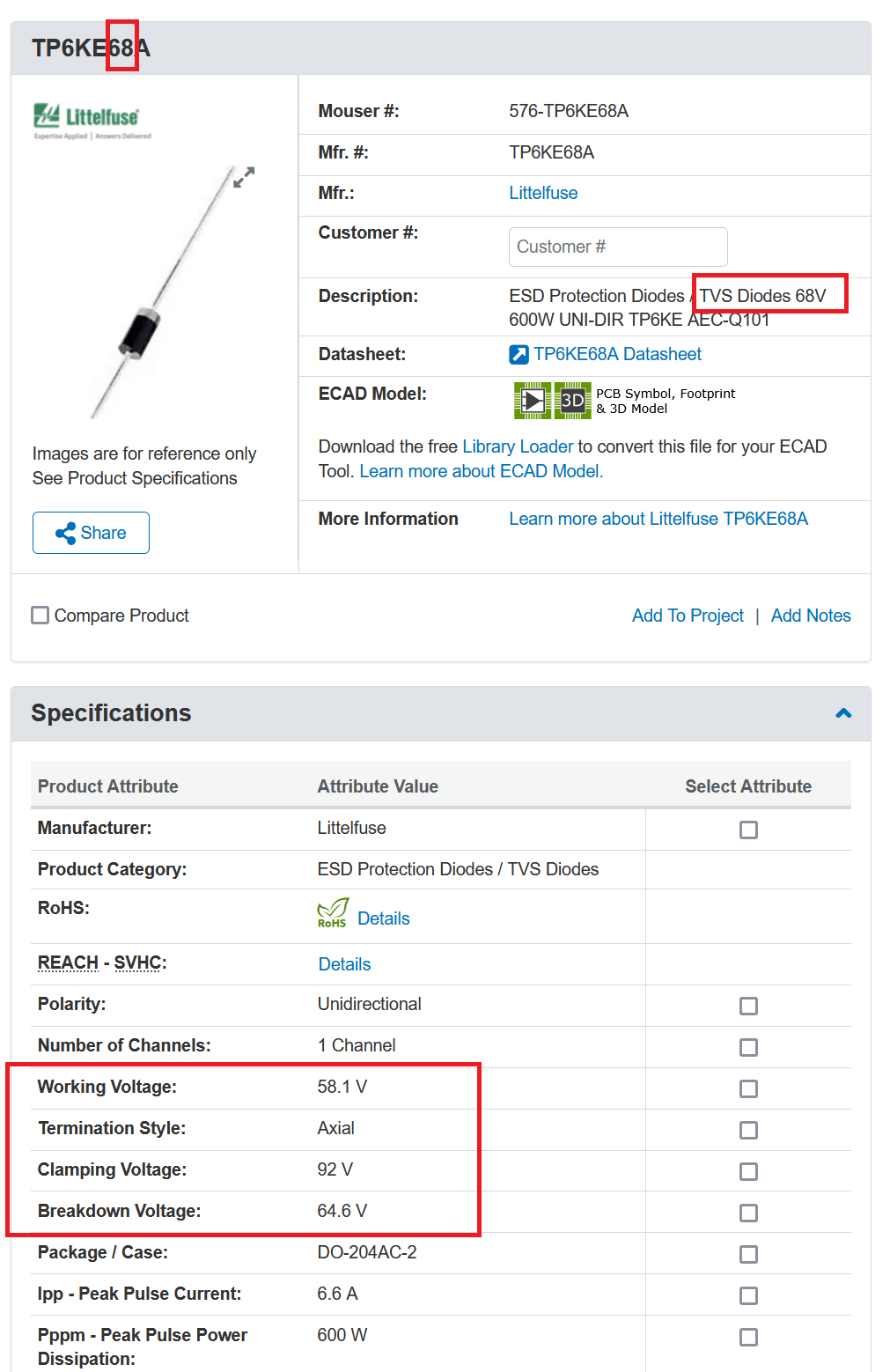Click the Mouser number 576-TP6KE68A
This screenshot has height=1372, width=890.
coord(569,111)
